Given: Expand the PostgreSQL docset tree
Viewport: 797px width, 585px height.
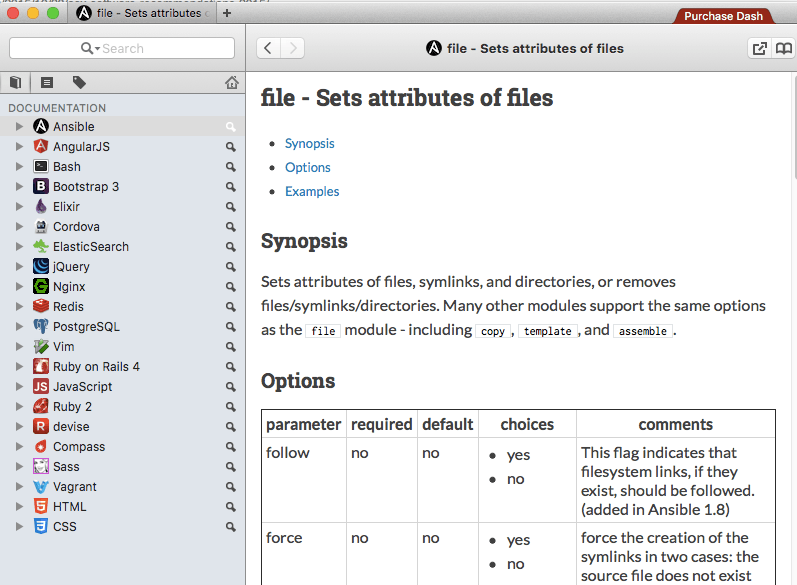Looking at the screenshot, I should coord(19,327).
